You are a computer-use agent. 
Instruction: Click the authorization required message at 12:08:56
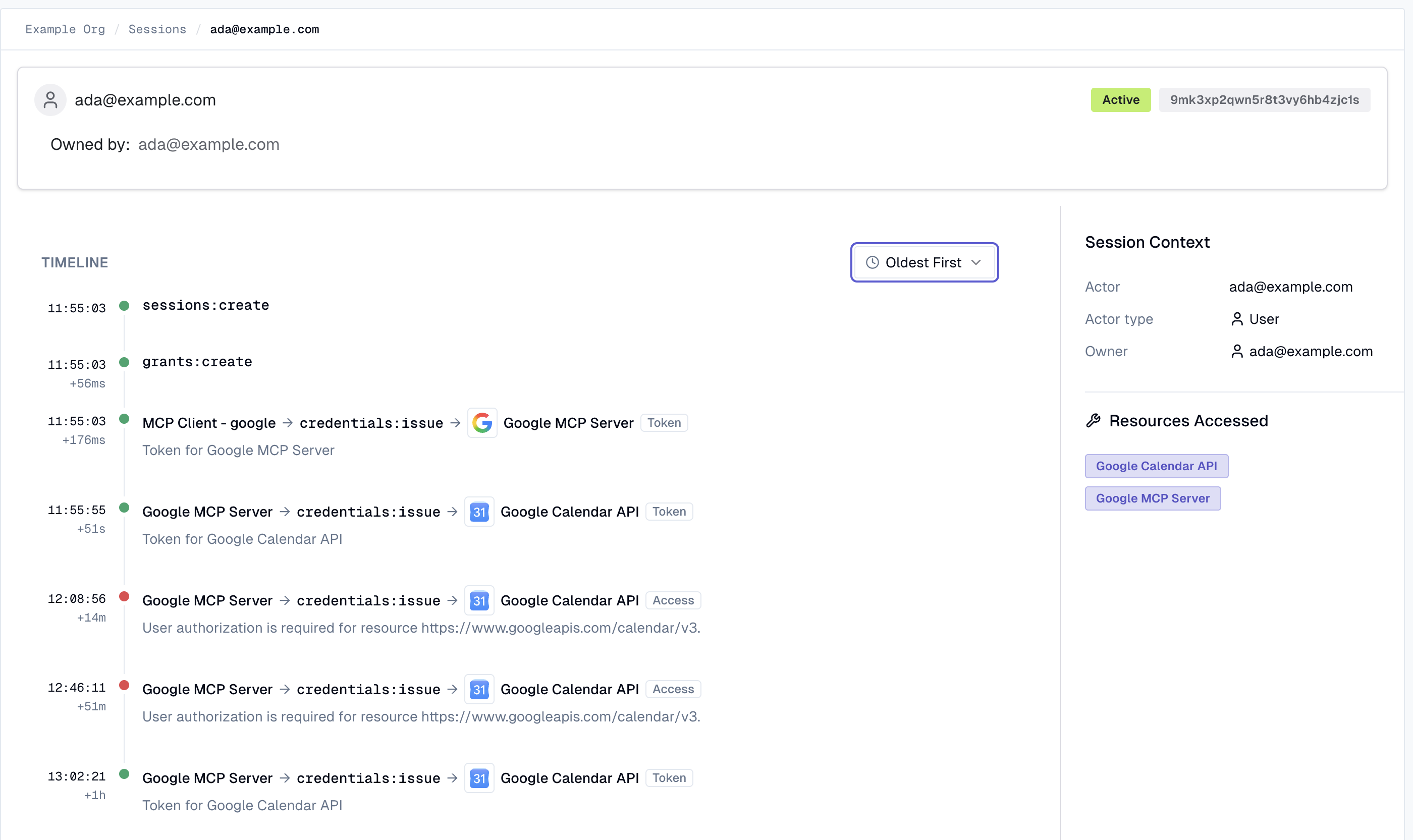coord(421,628)
